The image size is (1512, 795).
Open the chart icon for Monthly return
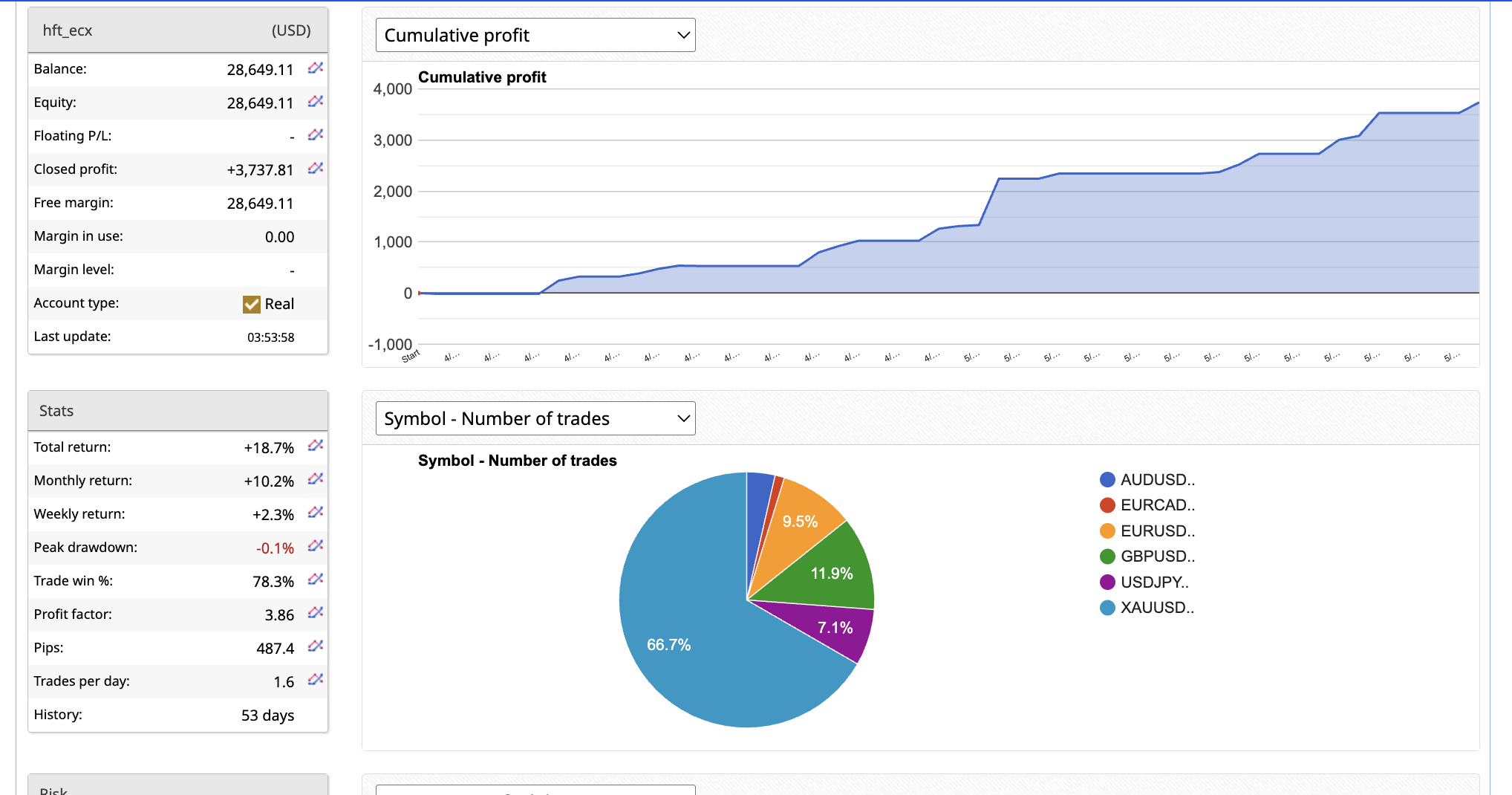316,479
